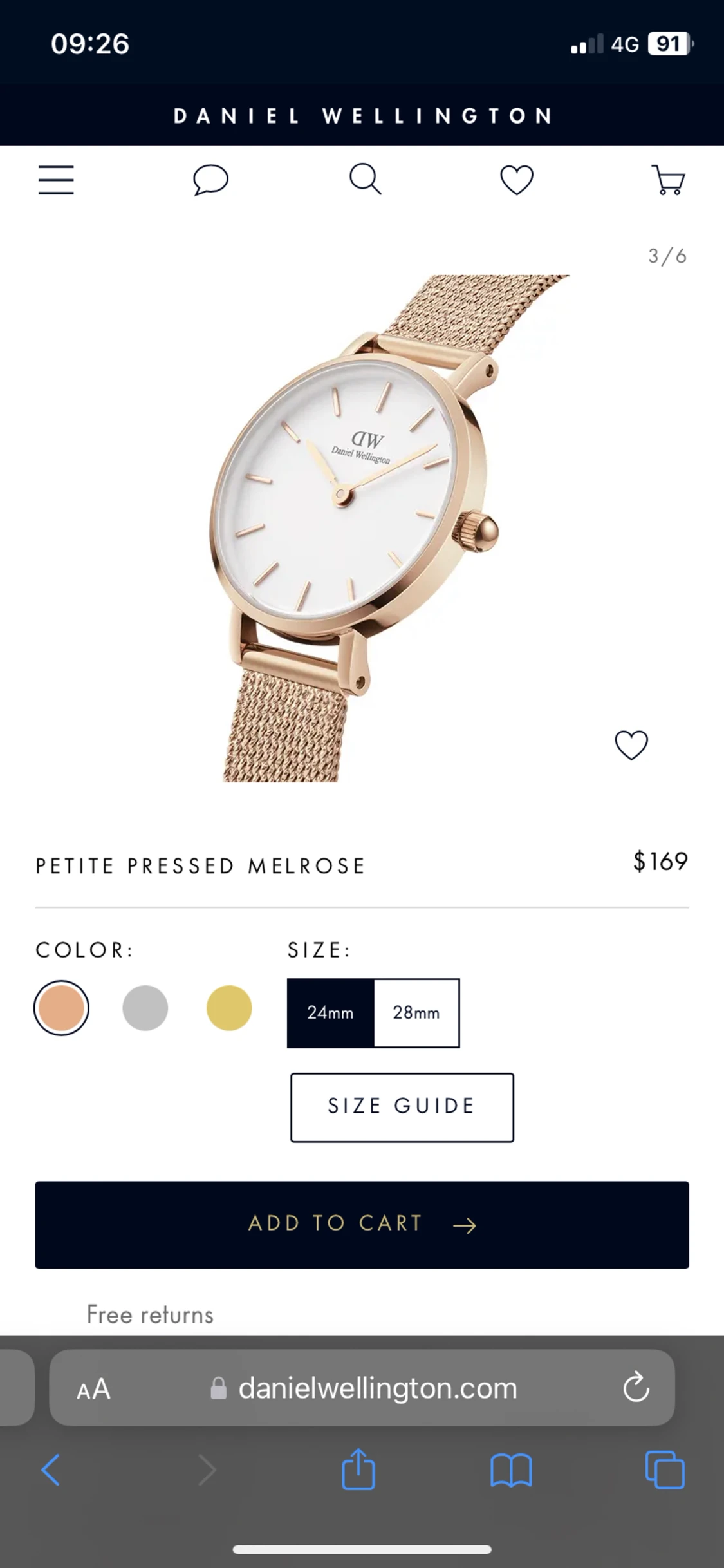The image size is (724, 1568).
Task: Open the chat bubble icon
Action: (x=210, y=180)
